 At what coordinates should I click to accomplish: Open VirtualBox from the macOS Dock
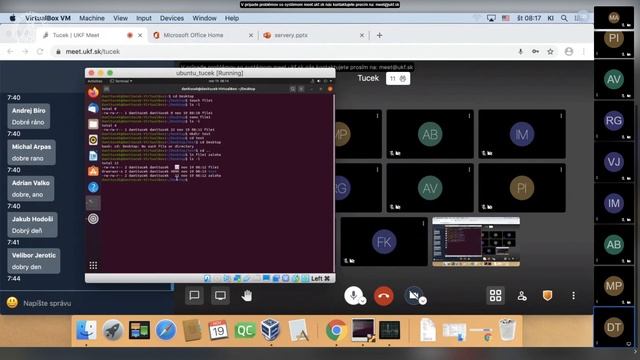click(x=271, y=330)
